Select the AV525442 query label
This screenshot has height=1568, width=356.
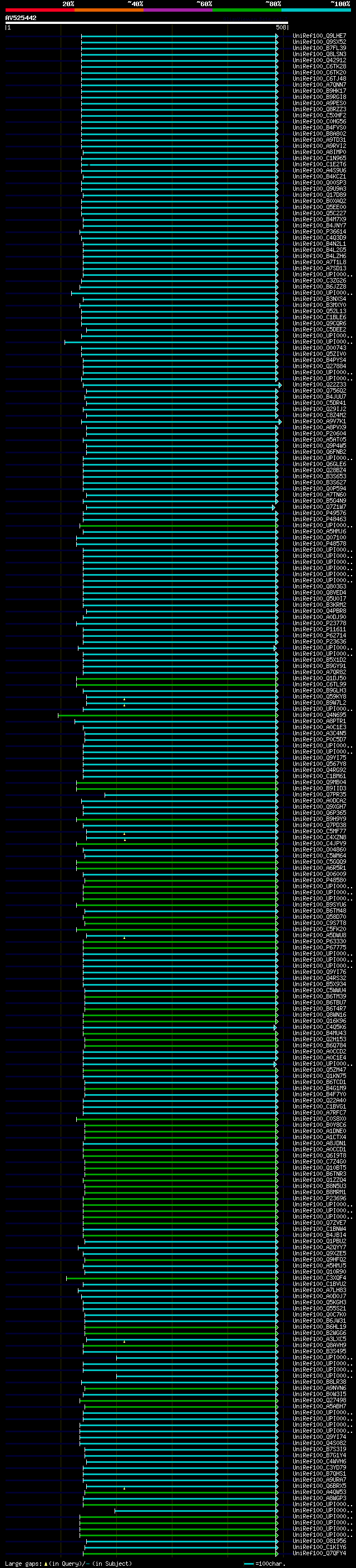[x=21, y=18]
